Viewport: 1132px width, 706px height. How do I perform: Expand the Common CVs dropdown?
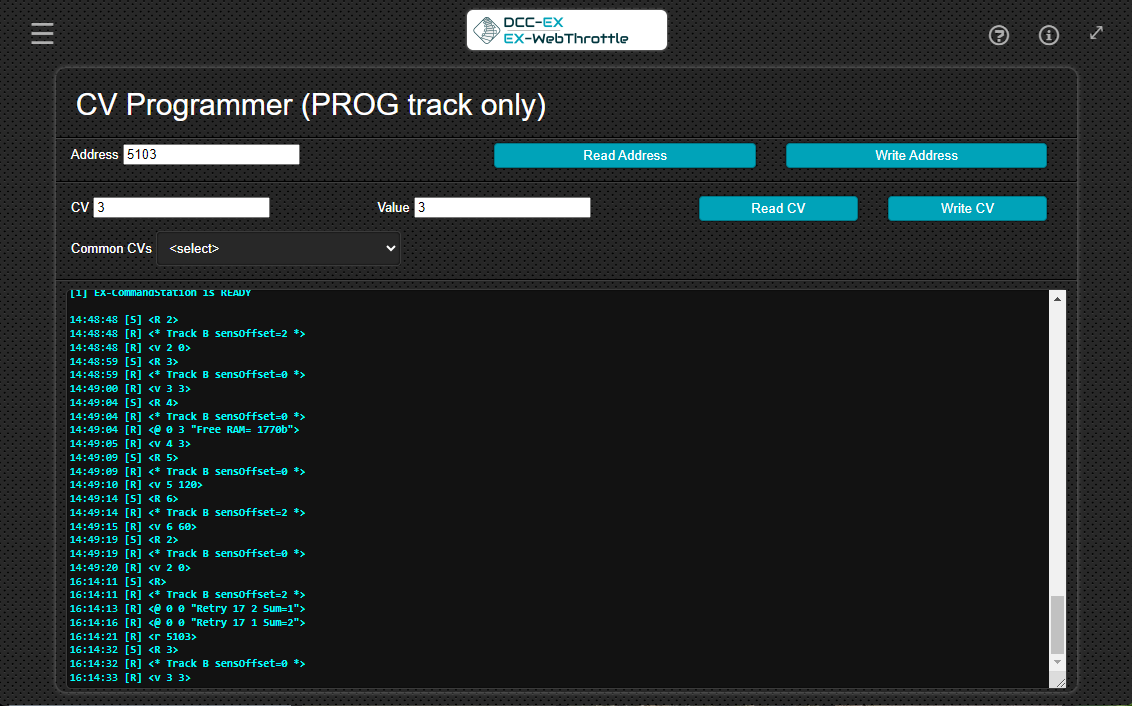tap(278, 249)
